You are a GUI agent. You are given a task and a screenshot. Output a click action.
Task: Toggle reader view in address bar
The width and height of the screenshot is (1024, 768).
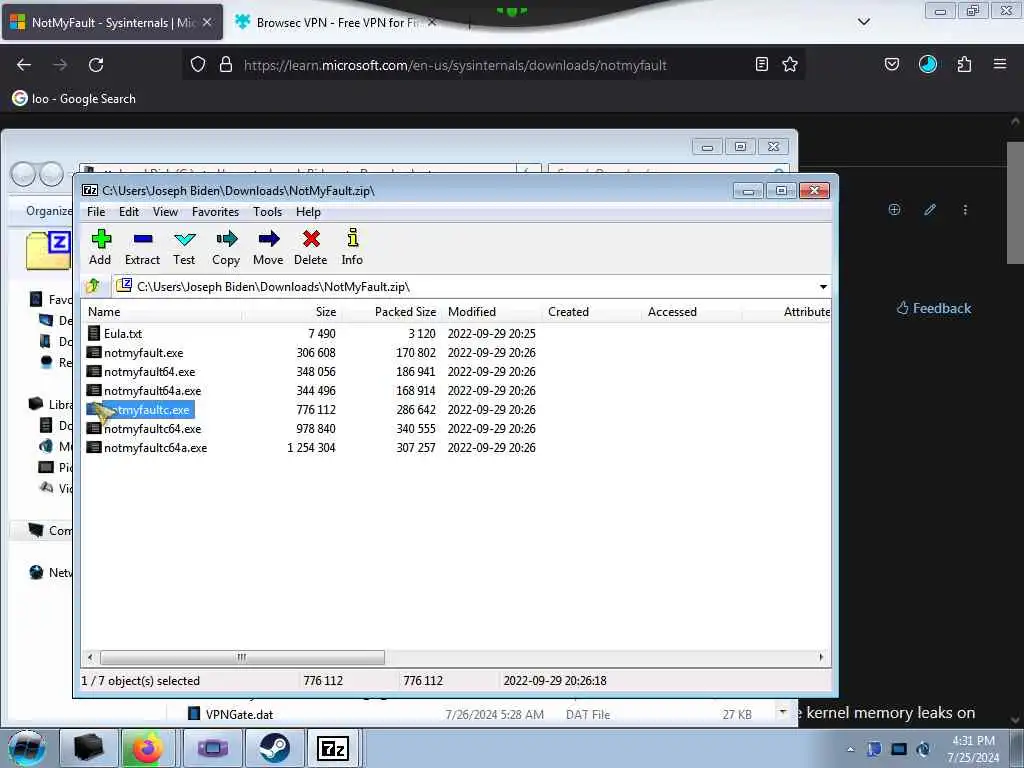[x=761, y=64]
